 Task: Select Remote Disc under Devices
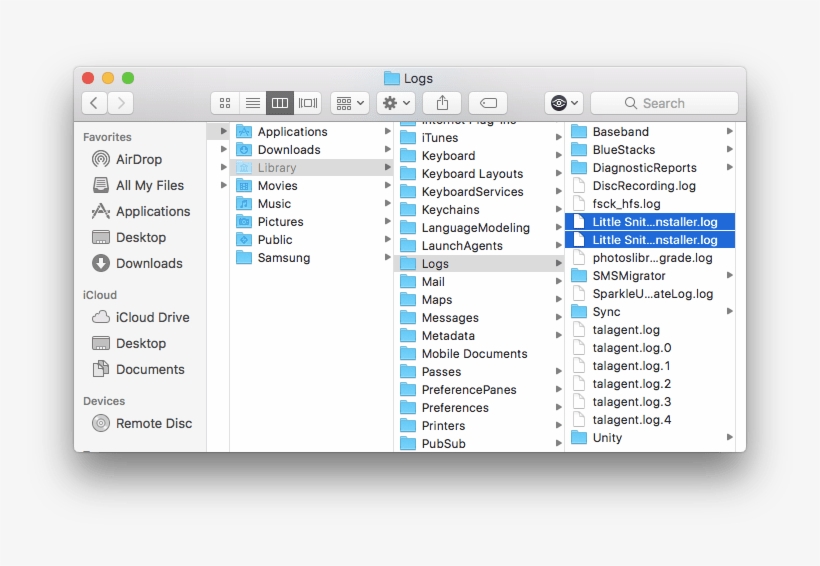point(142,423)
